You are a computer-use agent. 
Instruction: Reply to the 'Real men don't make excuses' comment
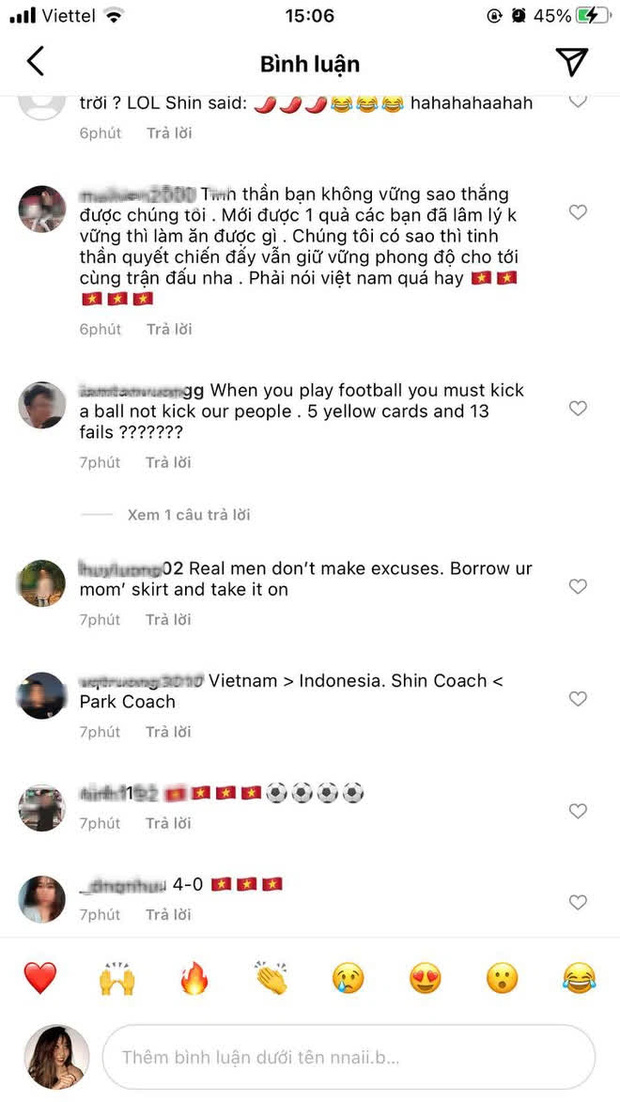tap(168, 620)
